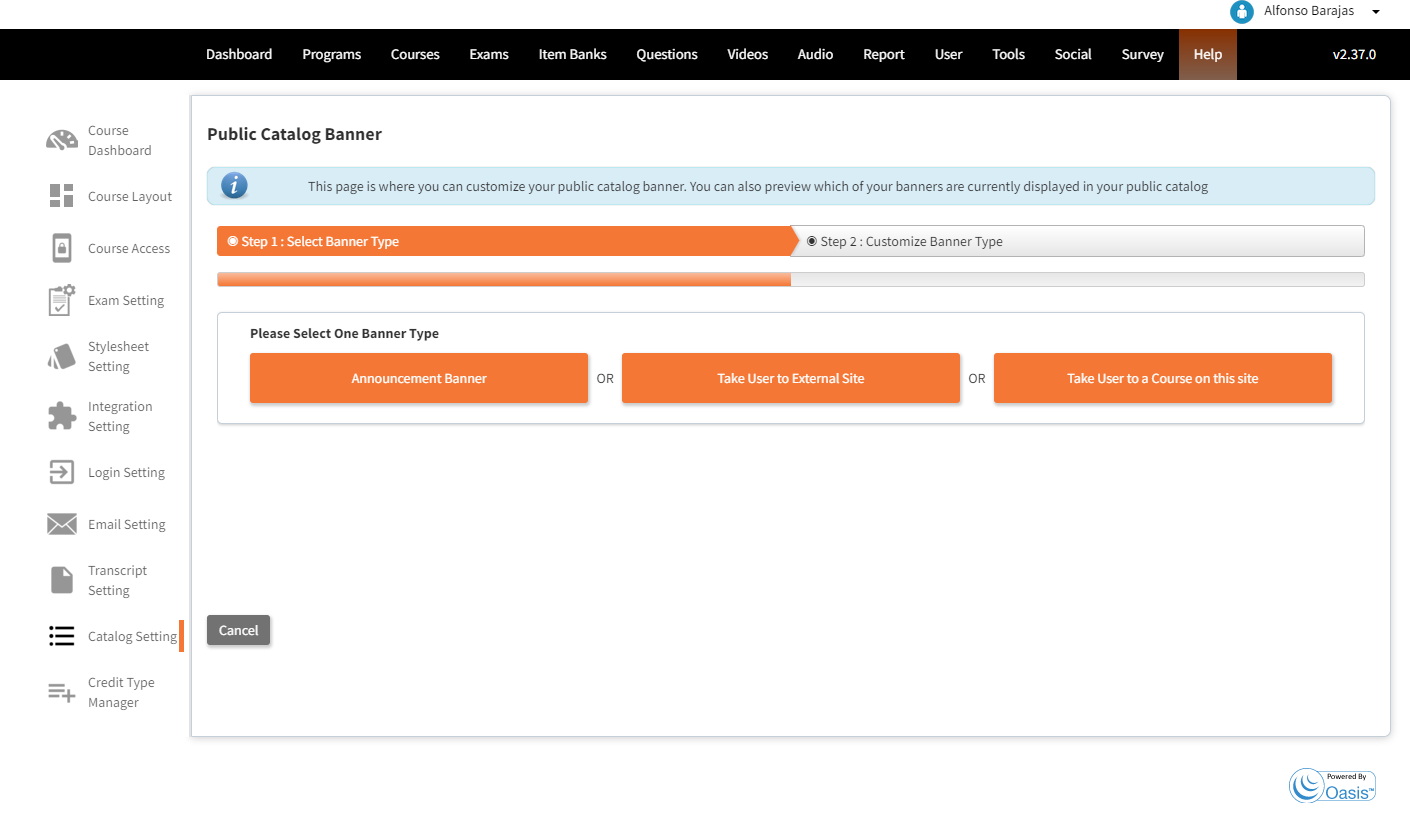
Task: Navigate to the Item Banks section
Action: (571, 54)
